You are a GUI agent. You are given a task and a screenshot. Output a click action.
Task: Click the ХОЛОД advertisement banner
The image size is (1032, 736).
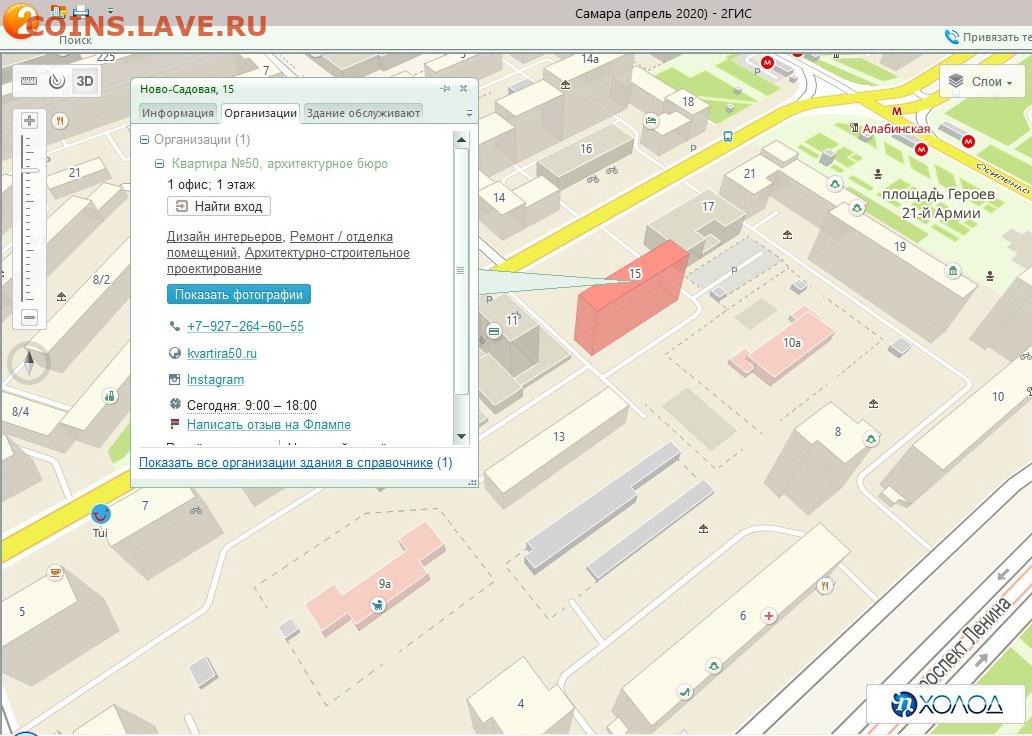pos(948,704)
